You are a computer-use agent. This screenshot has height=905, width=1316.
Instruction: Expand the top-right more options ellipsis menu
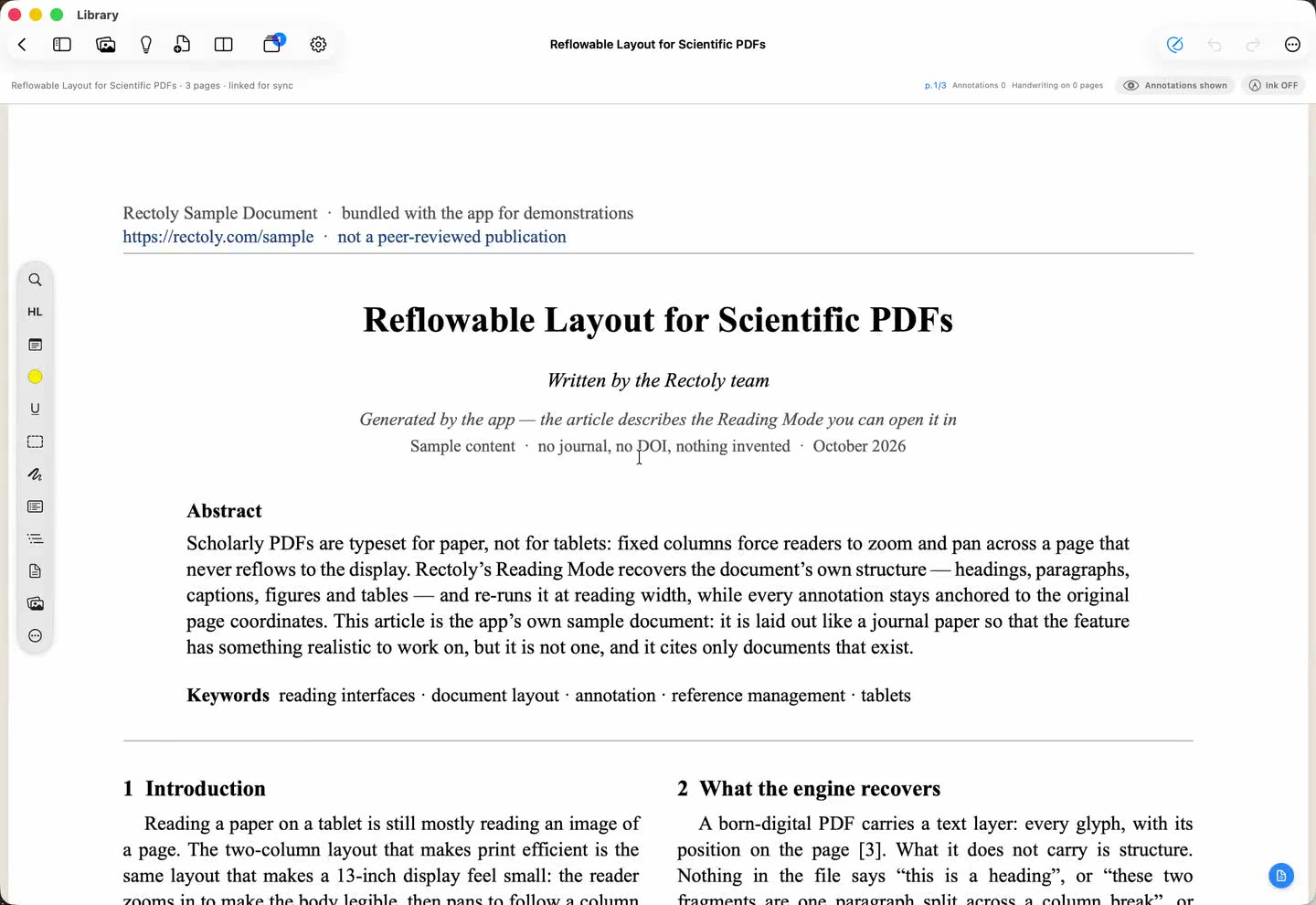click(x=1292, y=44)
